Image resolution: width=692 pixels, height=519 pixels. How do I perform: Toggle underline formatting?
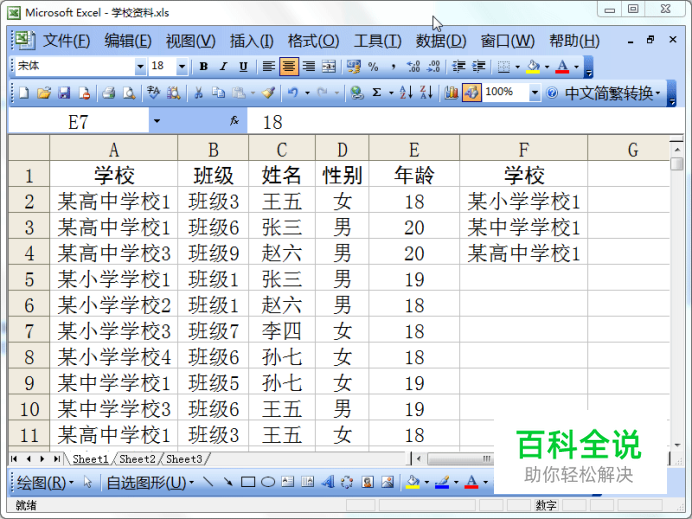243,67
